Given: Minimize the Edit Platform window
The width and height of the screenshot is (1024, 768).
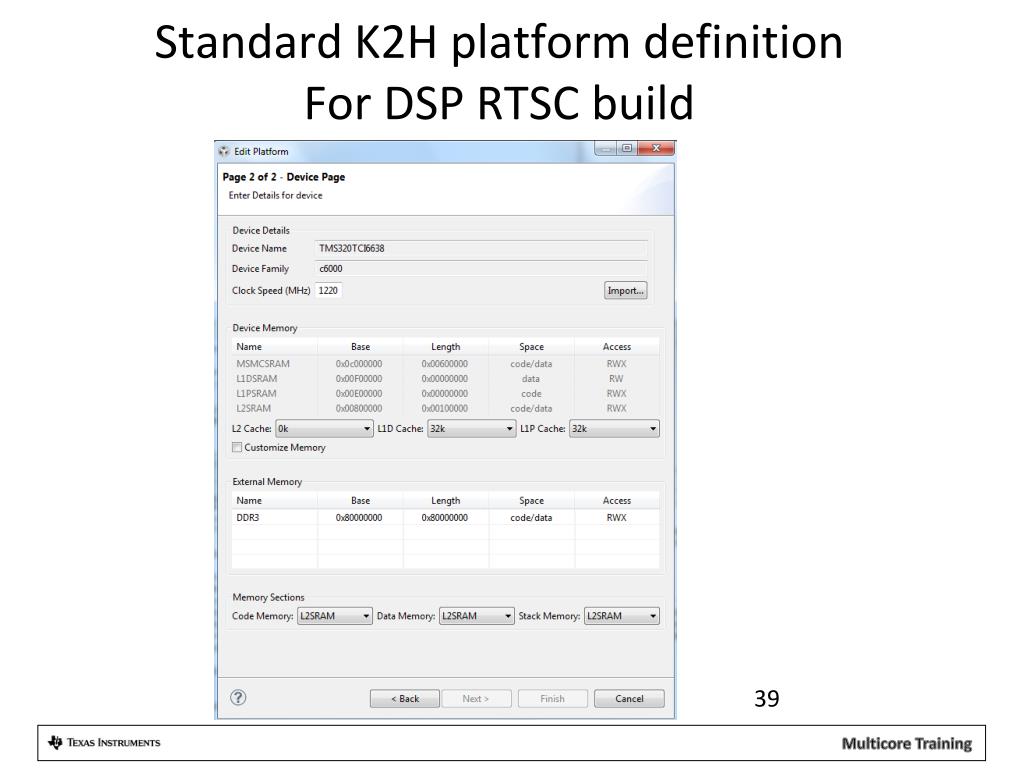Looking at the screenshot, I should click(x=607, y=149).
